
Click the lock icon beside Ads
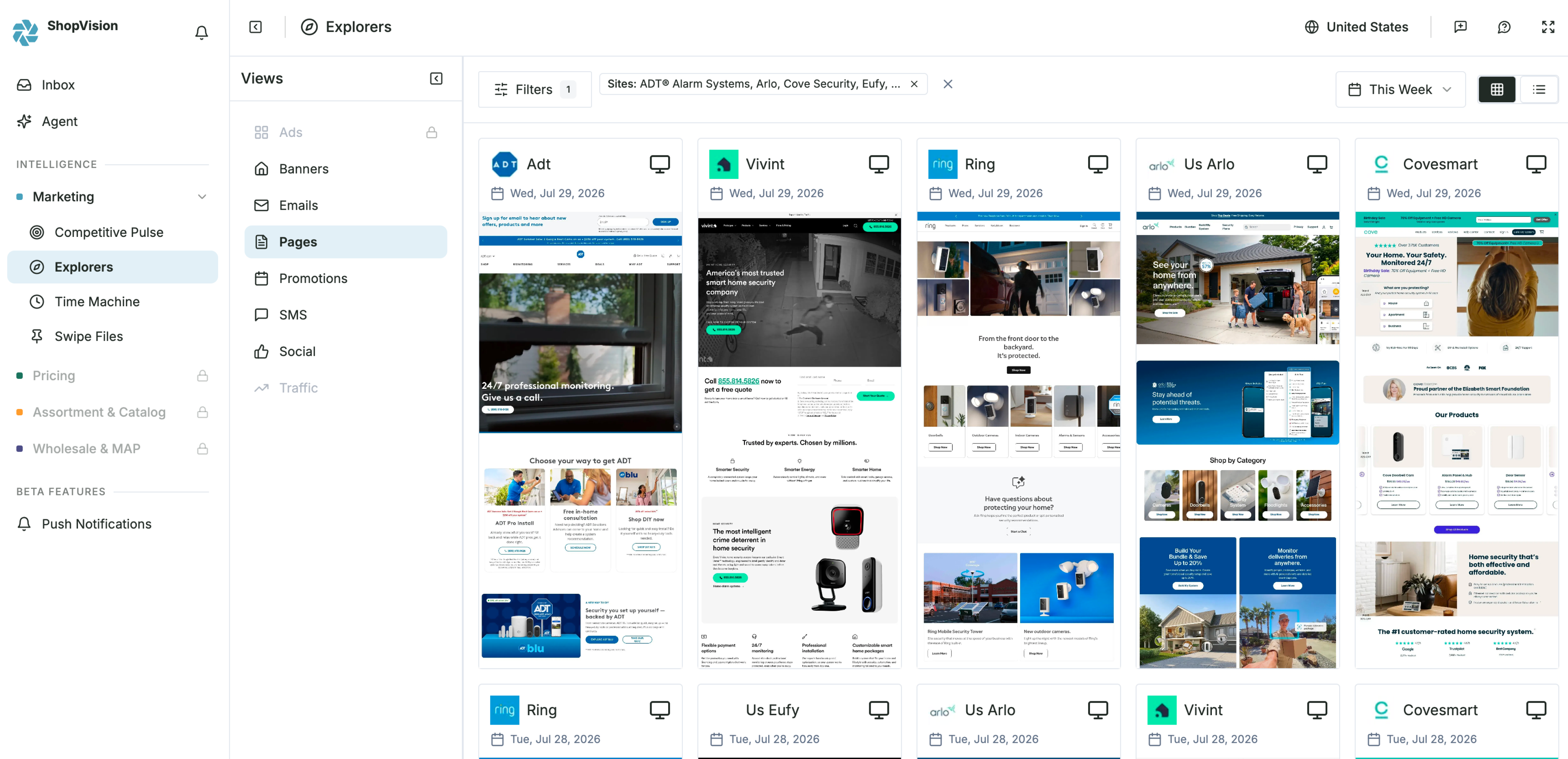[x=432, y=132]
